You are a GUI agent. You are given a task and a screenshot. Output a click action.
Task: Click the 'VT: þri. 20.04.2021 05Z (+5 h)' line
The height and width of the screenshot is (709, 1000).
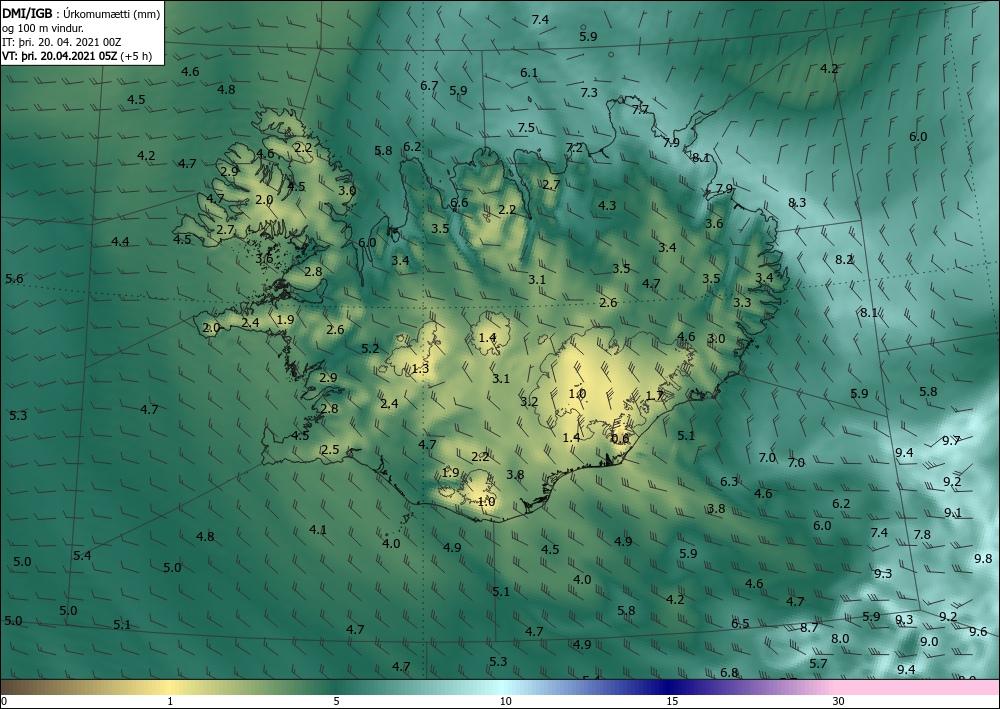[77, 56]
